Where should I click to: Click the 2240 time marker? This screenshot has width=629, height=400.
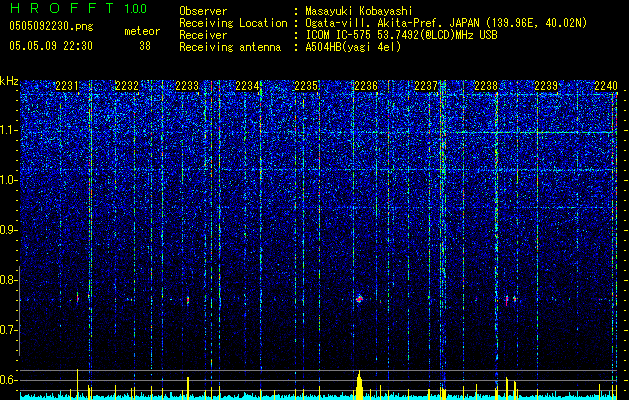click(x=606, y=86)
